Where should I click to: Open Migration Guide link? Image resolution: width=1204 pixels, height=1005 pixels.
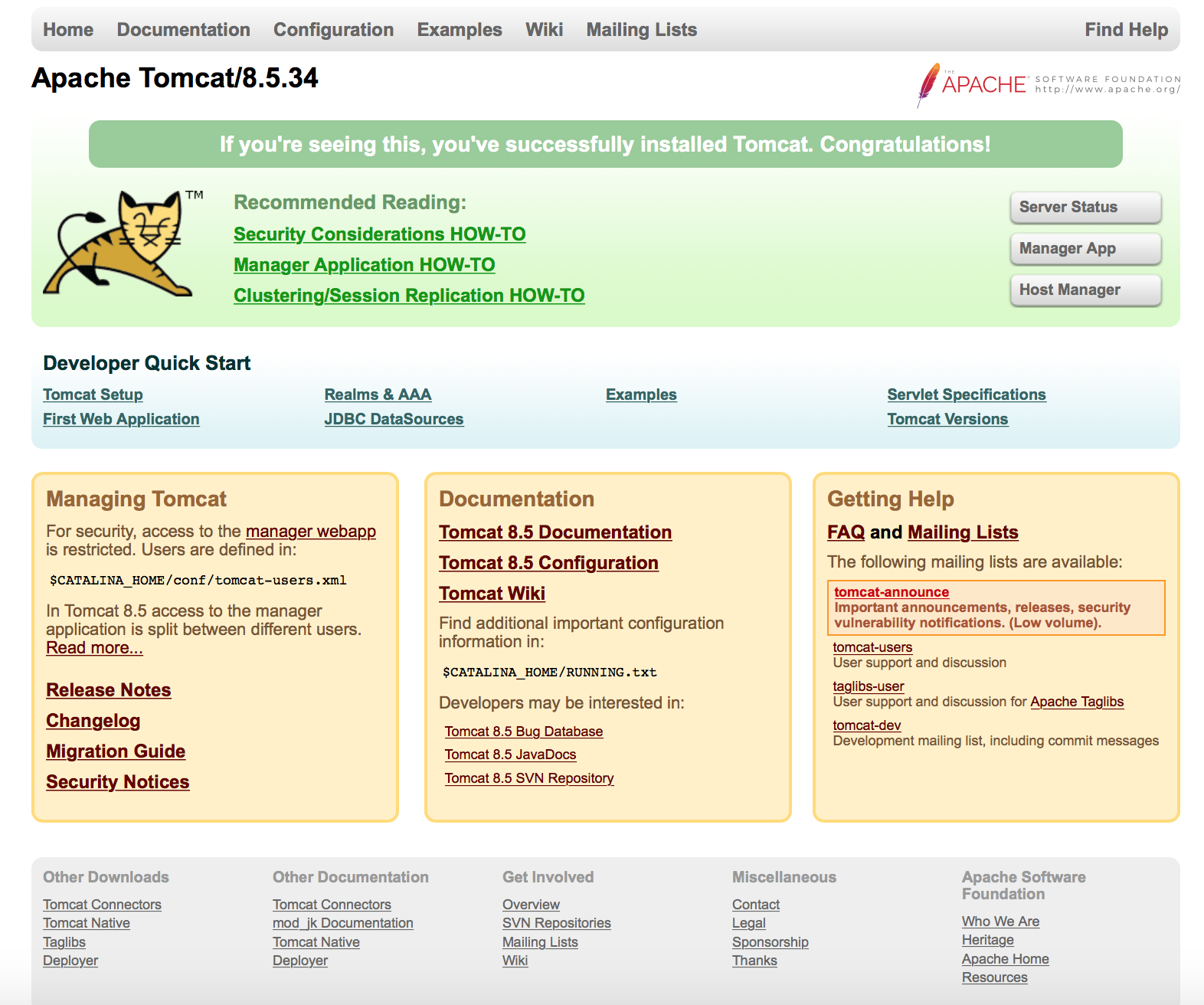click(x=116, y=751)
